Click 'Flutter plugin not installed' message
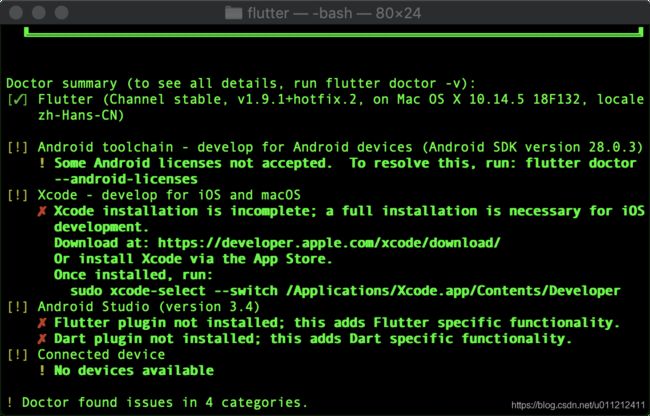Viewport: 650px width, 416px height. 337,323
